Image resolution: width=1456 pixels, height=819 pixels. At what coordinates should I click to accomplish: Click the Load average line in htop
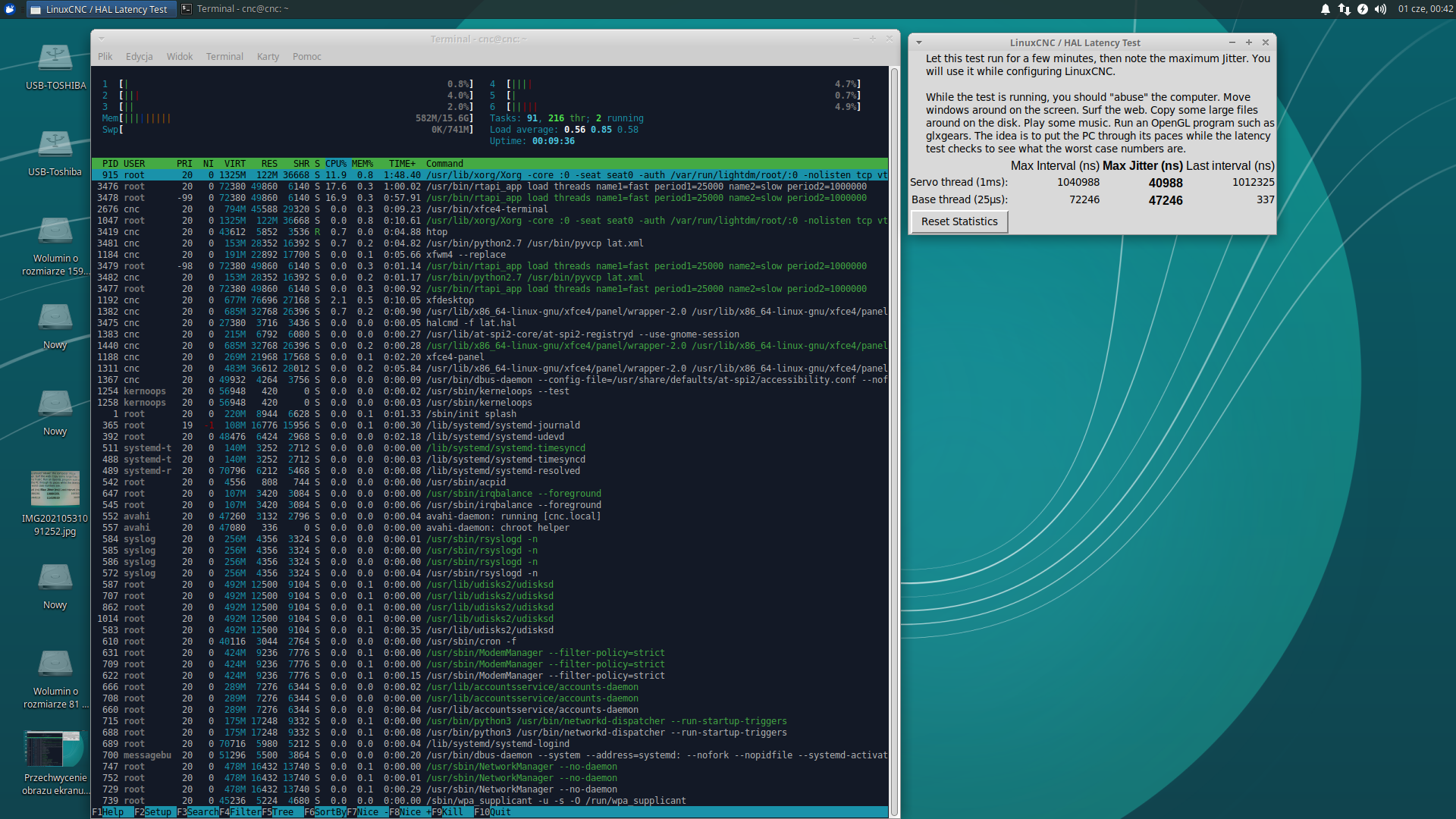pyautogui.click(x=564, y=130)
